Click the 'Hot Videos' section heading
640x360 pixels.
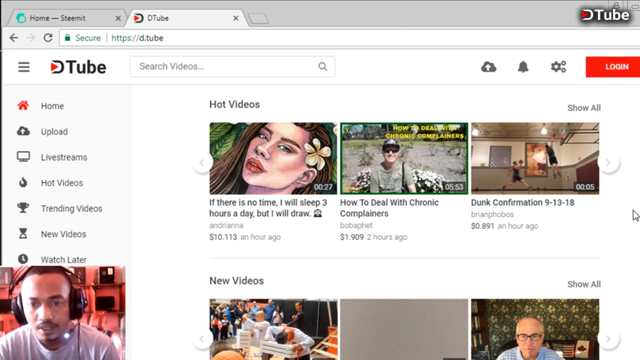tap(234, 104)
